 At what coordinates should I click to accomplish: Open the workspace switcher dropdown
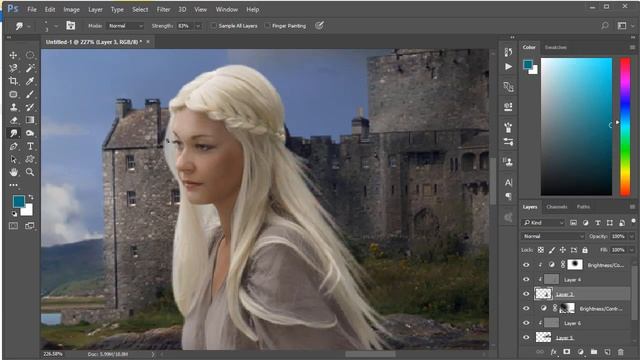[624, 26]
